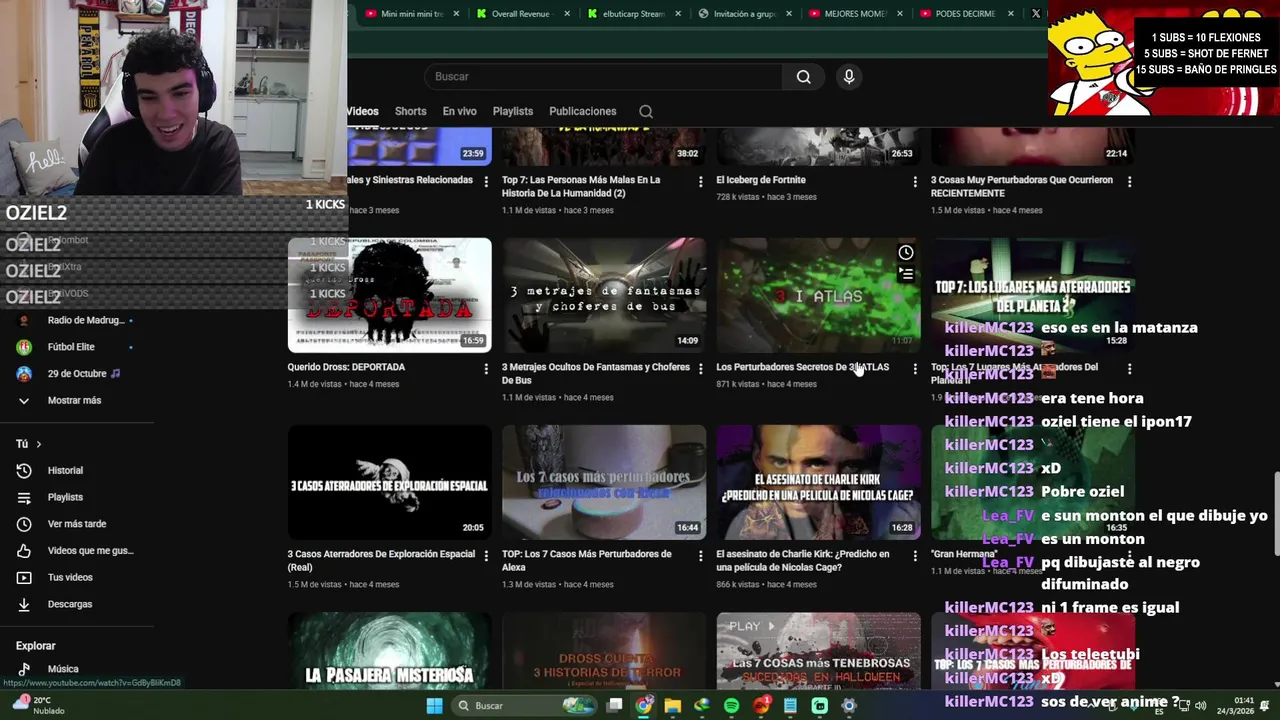Switch to the Shorts tab

[x=410, y=112]
